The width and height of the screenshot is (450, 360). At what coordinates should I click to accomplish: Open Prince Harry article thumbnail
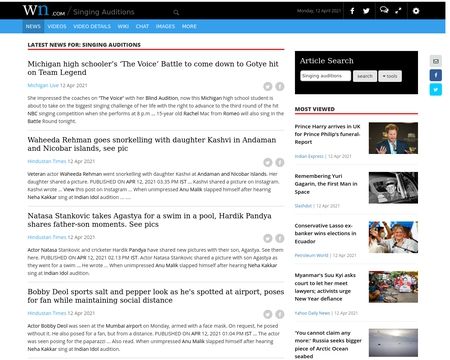tap(393, 138)
